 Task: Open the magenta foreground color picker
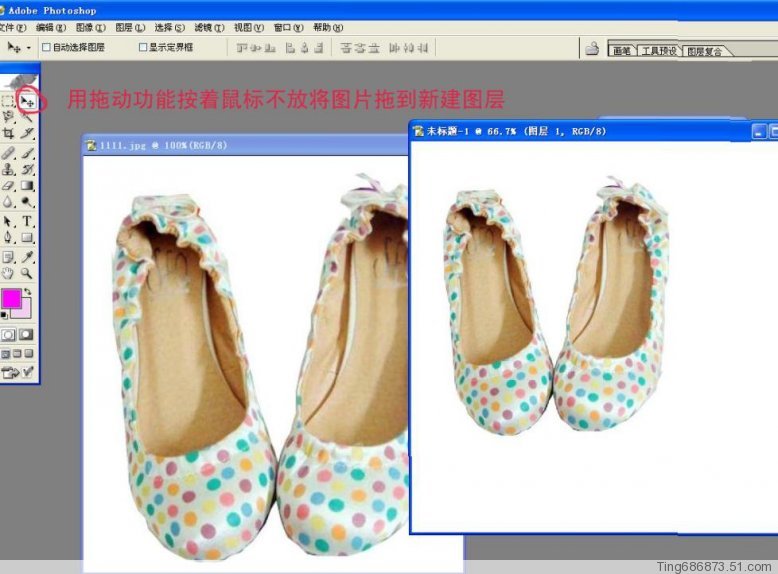11,298
